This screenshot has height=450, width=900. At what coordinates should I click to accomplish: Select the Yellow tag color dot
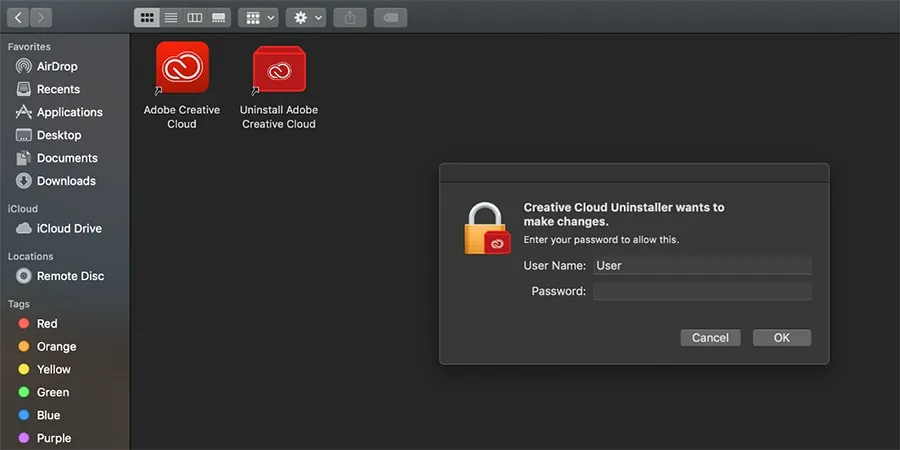24,370
